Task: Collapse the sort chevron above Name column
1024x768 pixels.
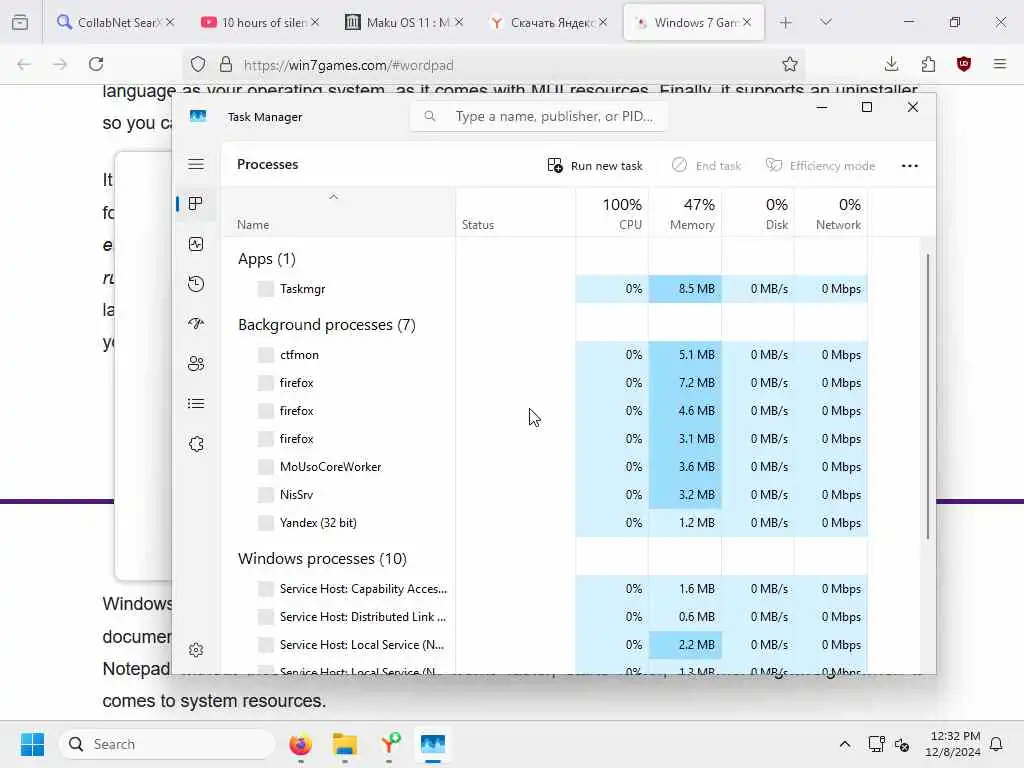Action: point(333,197)
